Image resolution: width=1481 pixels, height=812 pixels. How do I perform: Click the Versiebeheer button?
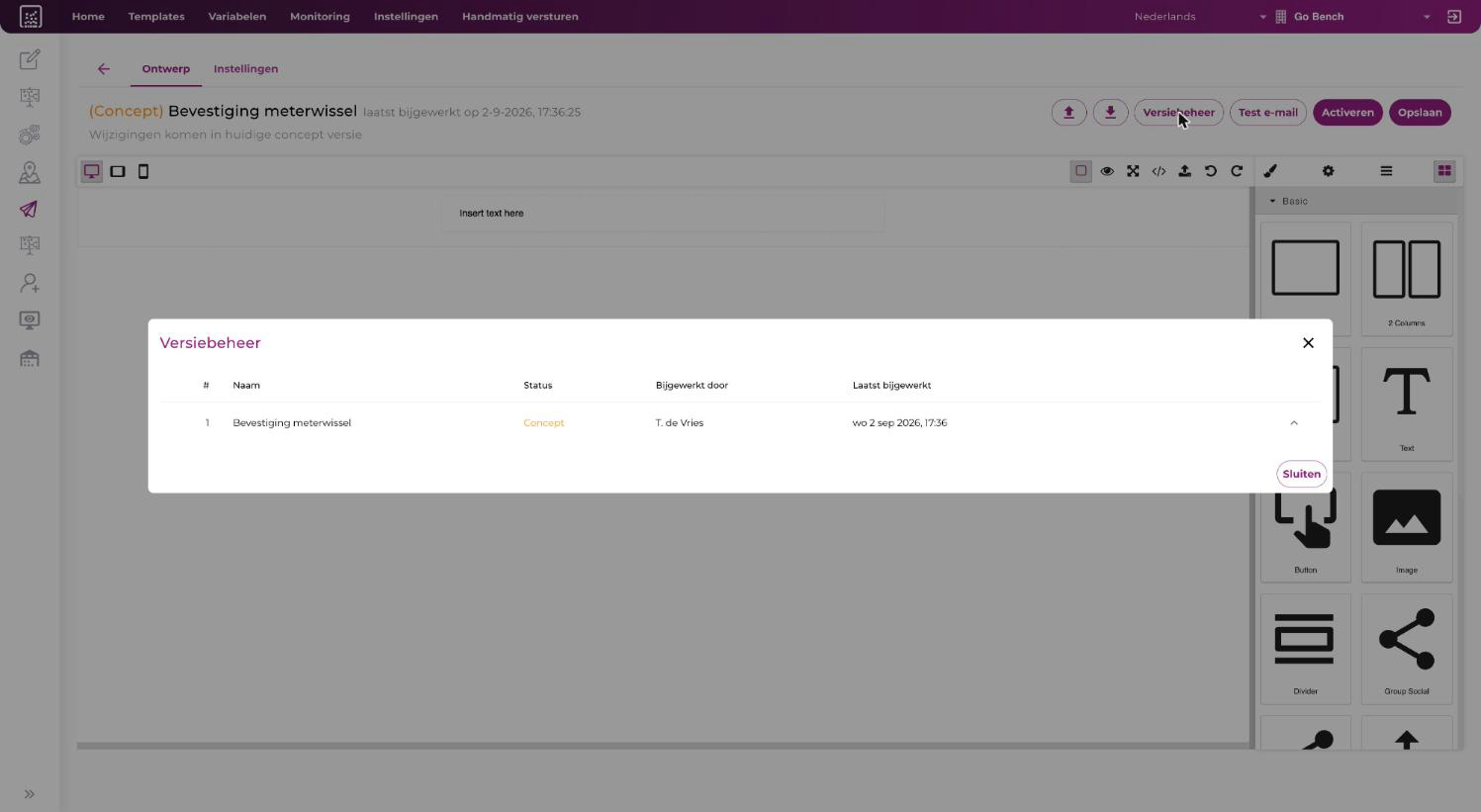[x=1178, y=113]
